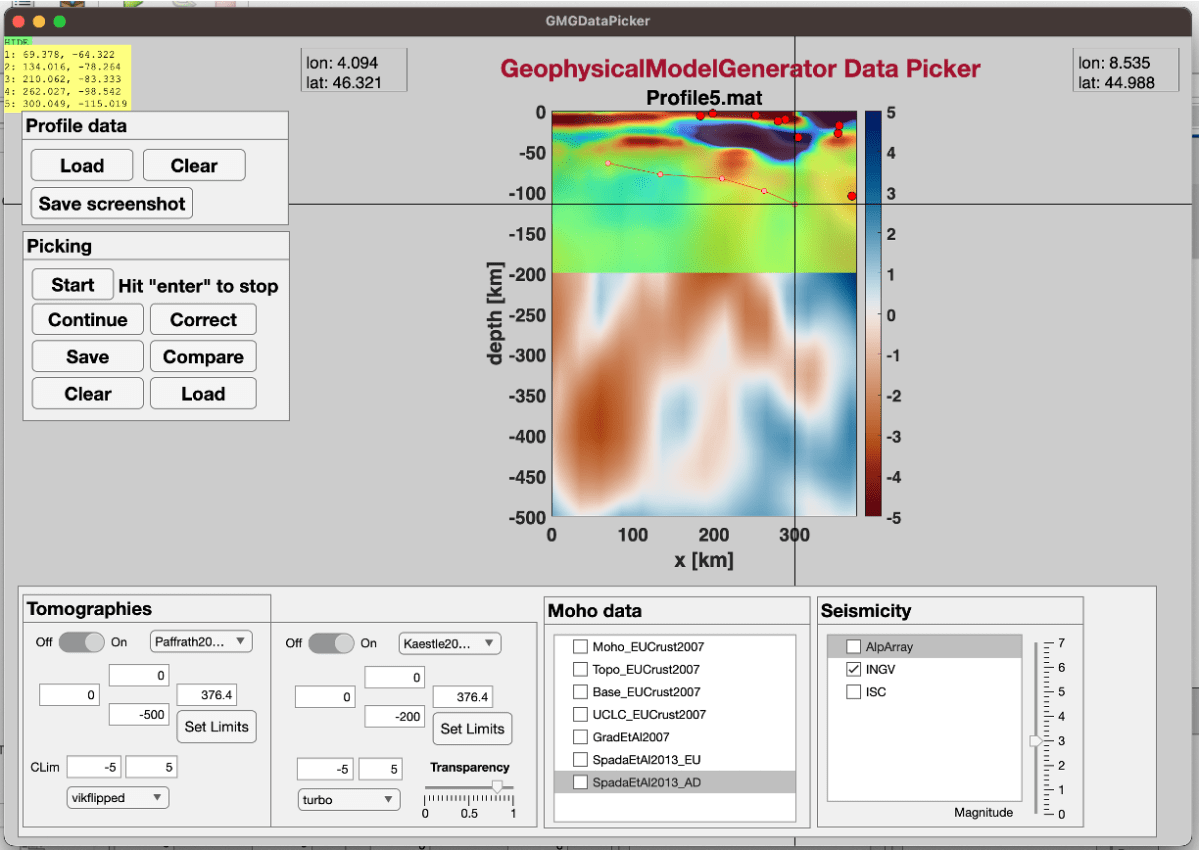Viewport: 1199px width, 850px height.
Task: Click Set Limits for Kaestle tomography
Action: (x=472, y=728)
